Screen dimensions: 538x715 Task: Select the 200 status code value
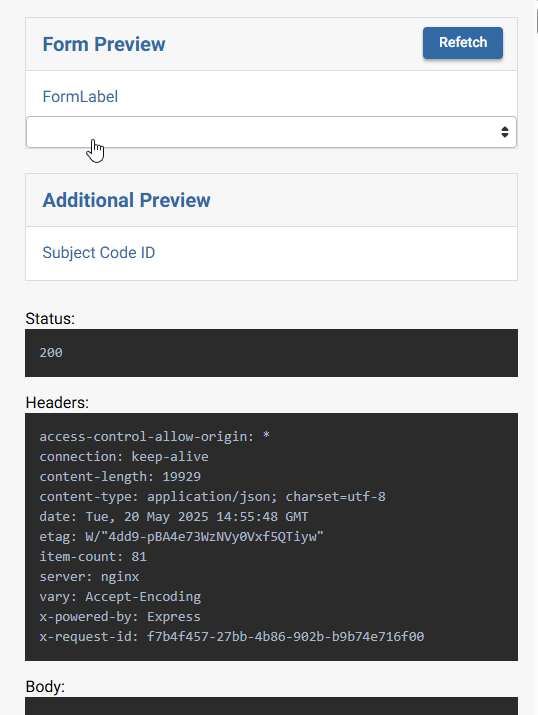tap(51, 352)
